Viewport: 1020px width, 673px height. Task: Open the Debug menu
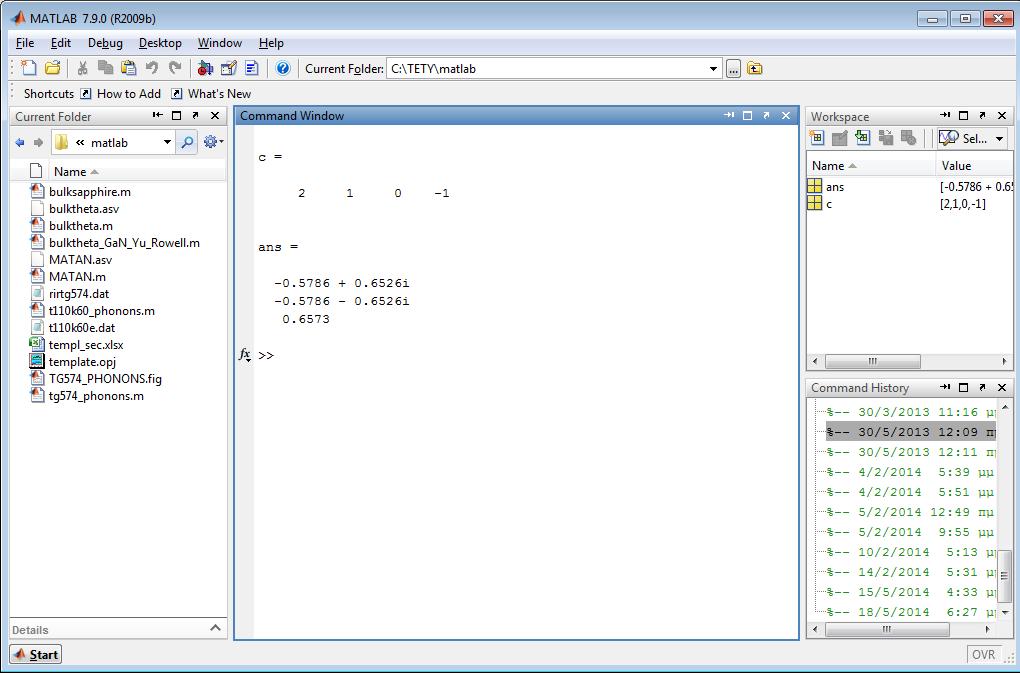pyautogui.click(x=105, y=43)
